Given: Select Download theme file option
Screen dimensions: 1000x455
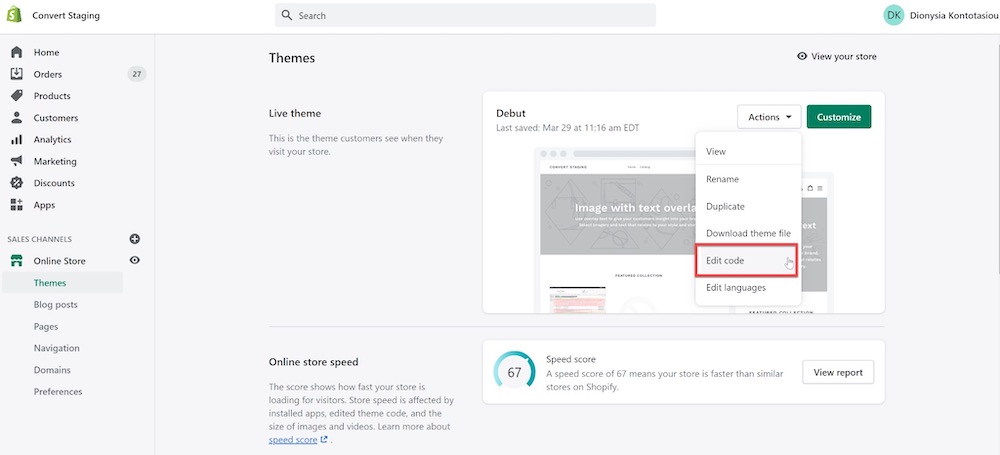Looking at the screenshot, I should click(x=748, y=233).
